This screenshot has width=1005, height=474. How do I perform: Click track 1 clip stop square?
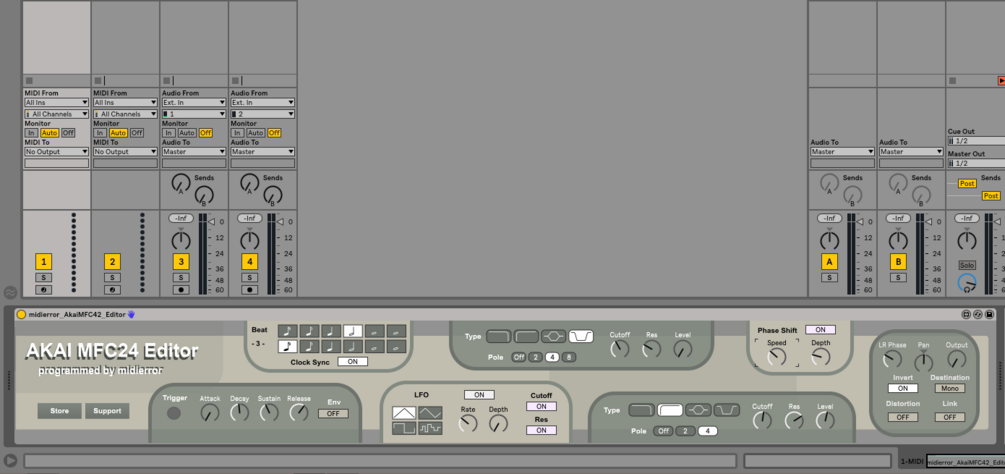tap(29, 81)
